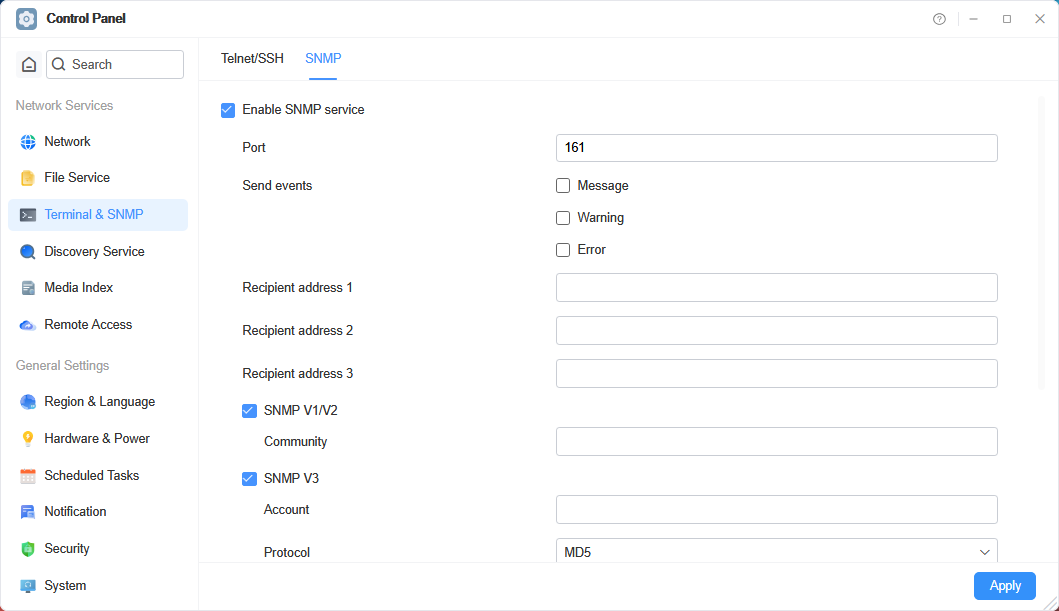Image resolution: width=1059 pixels, height=611 pixels.
Task: Click the home icon above the sidebar
Action: tap(28, 64)
